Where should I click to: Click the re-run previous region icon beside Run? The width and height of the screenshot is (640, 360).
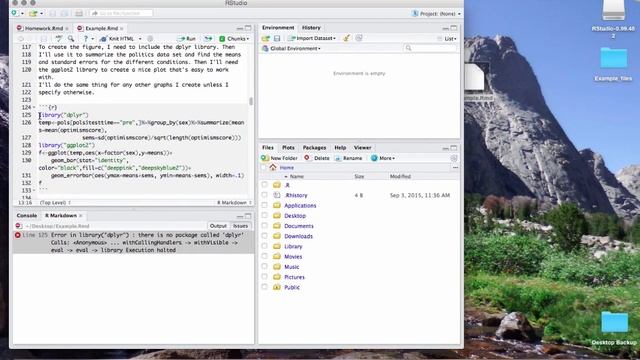pos(208,38)
